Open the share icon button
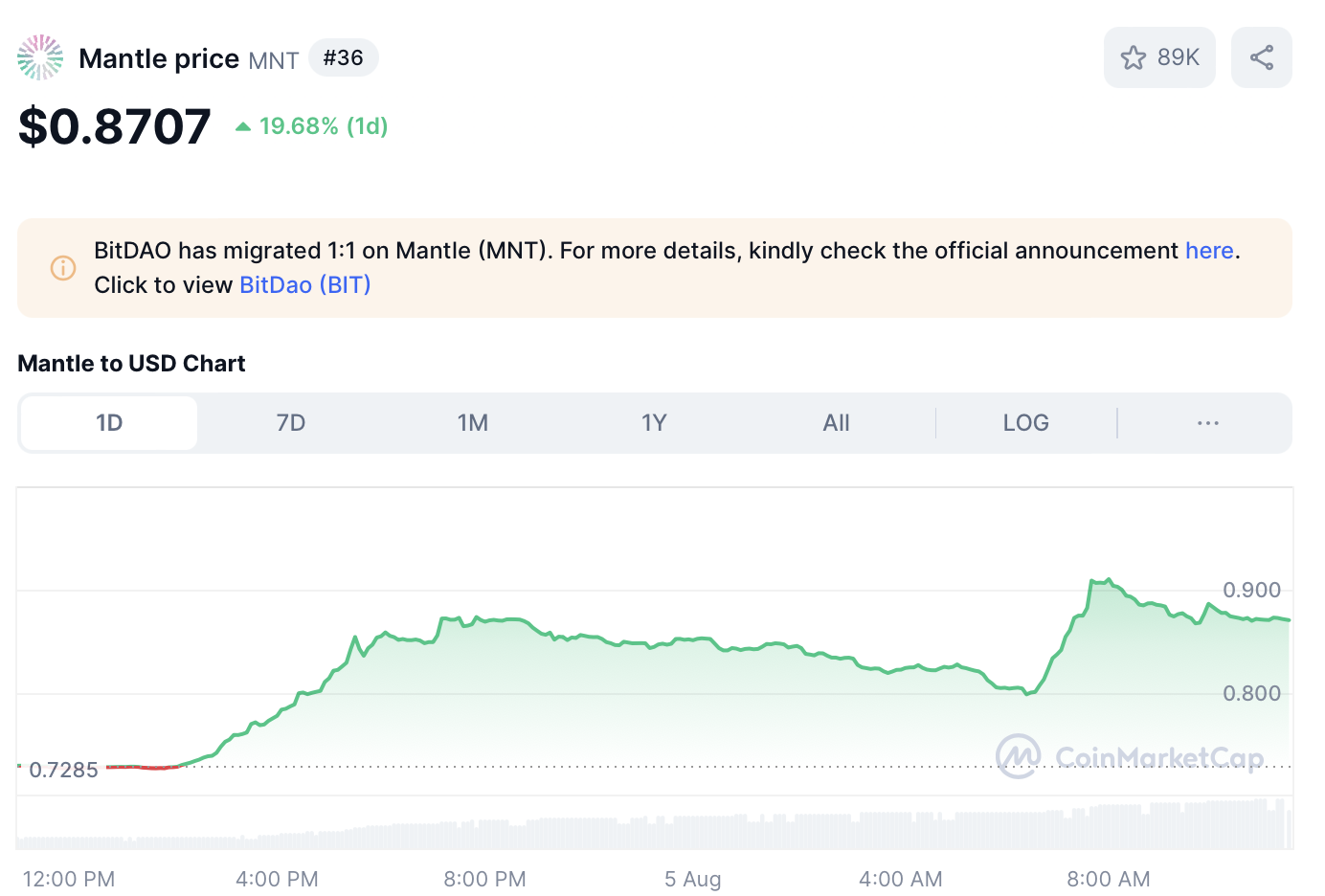 tap(1262, 57)
